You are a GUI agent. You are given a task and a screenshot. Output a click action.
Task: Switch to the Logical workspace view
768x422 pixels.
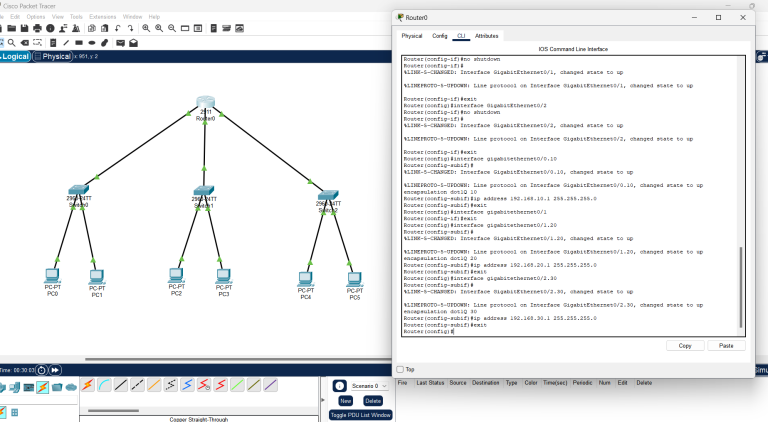pos(15,56)
